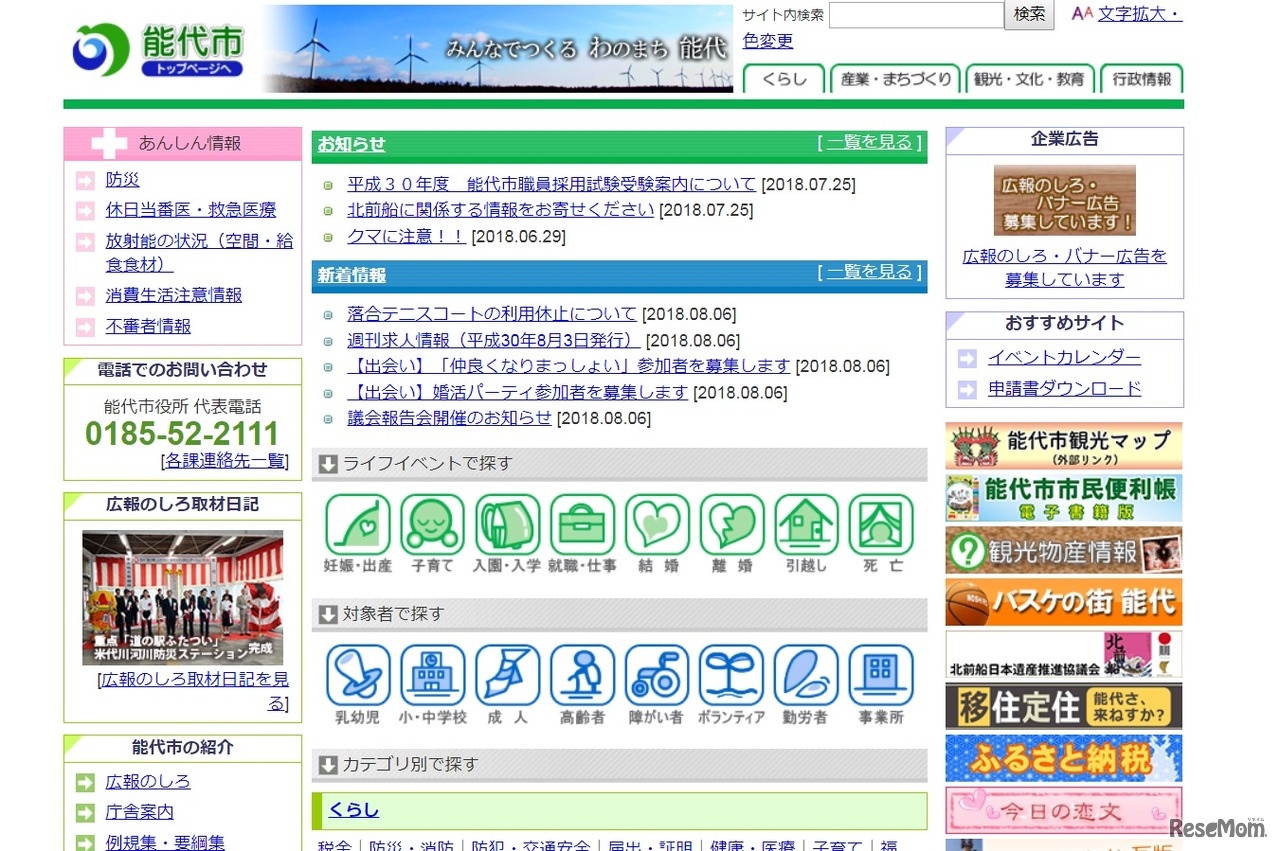Open the 入園・入学 backpack icon
This screenshot has width=1280, height=851.
(x=507, y=534)
